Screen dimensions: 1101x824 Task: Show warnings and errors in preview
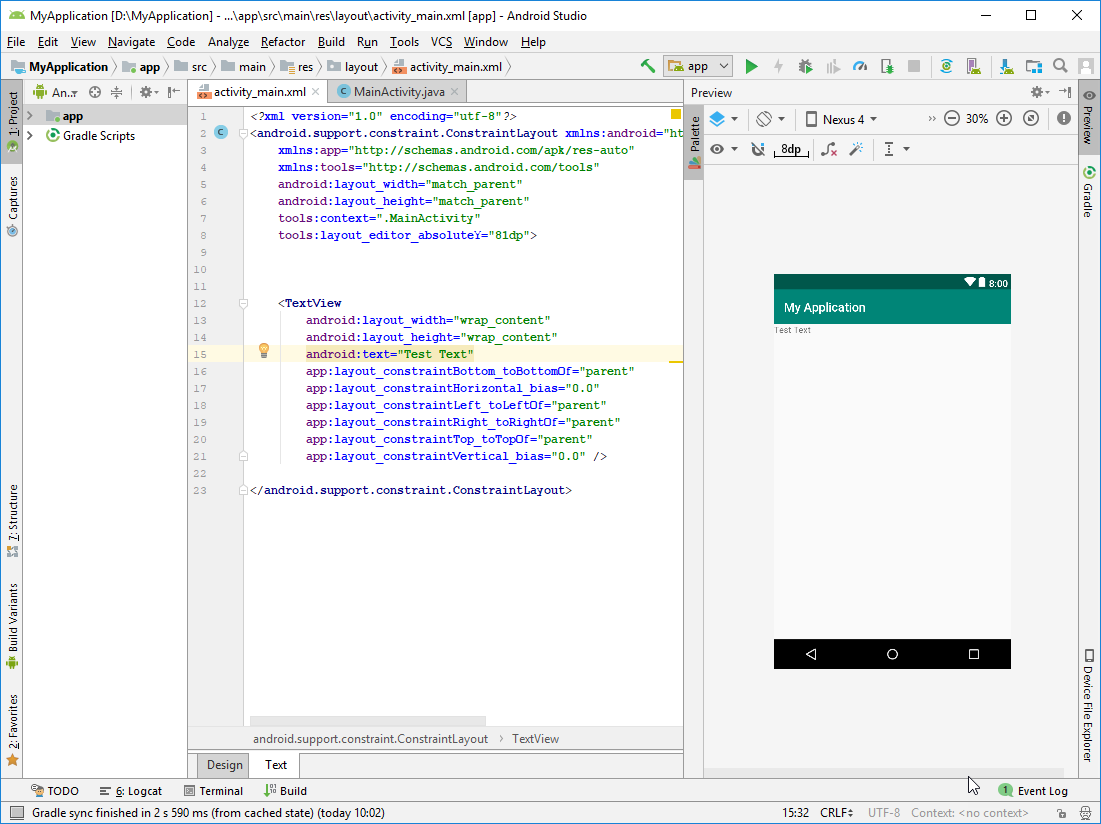(1064, 119)
